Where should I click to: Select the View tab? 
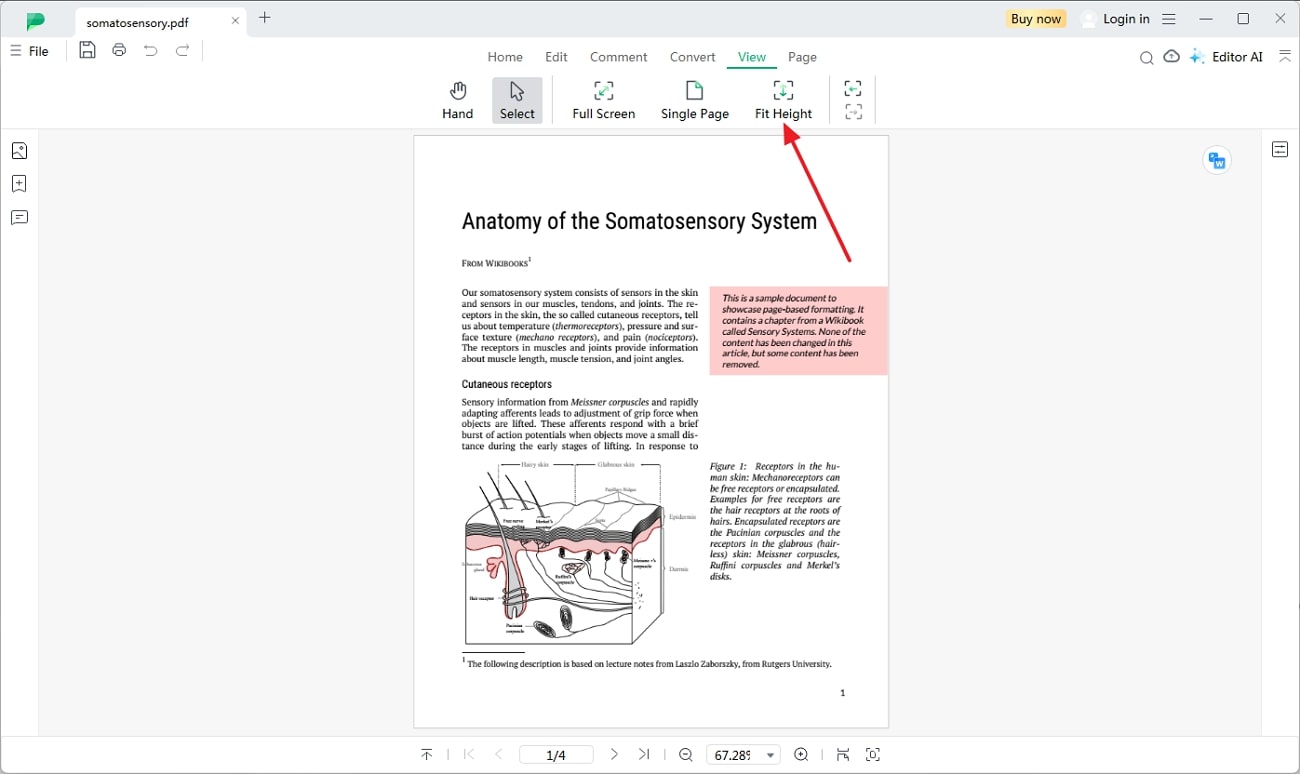752,57
